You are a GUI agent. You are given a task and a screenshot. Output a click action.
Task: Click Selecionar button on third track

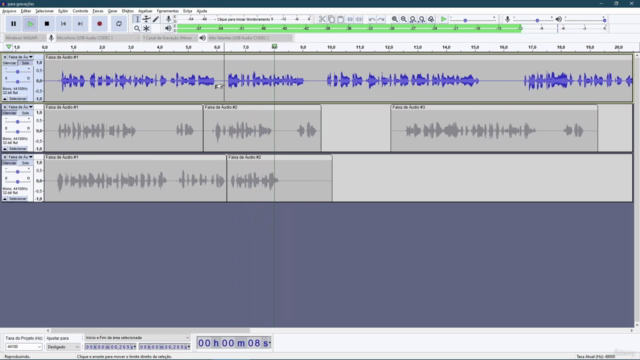pos(18,199)
